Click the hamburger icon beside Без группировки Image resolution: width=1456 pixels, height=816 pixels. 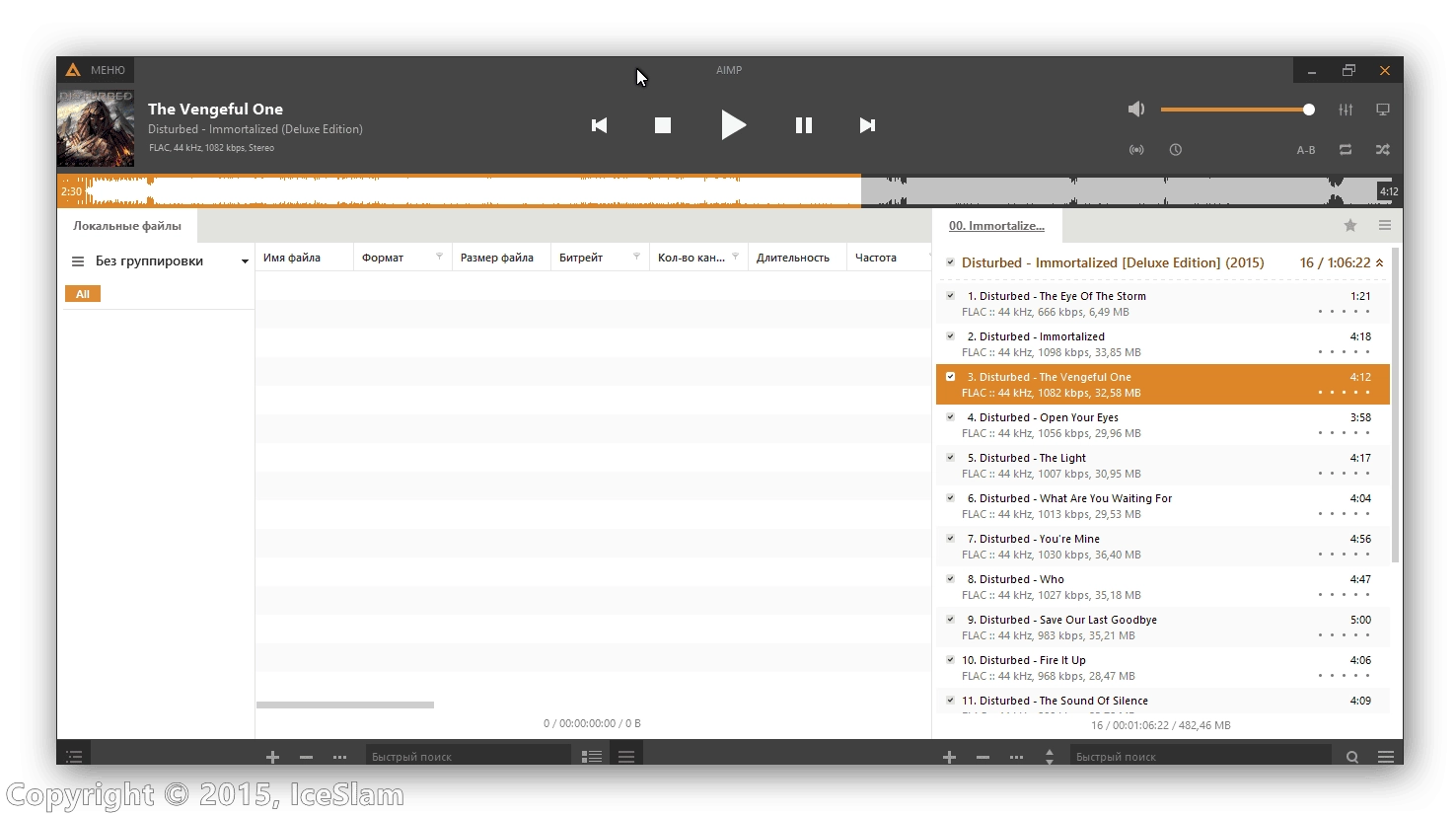pos(78,261)
